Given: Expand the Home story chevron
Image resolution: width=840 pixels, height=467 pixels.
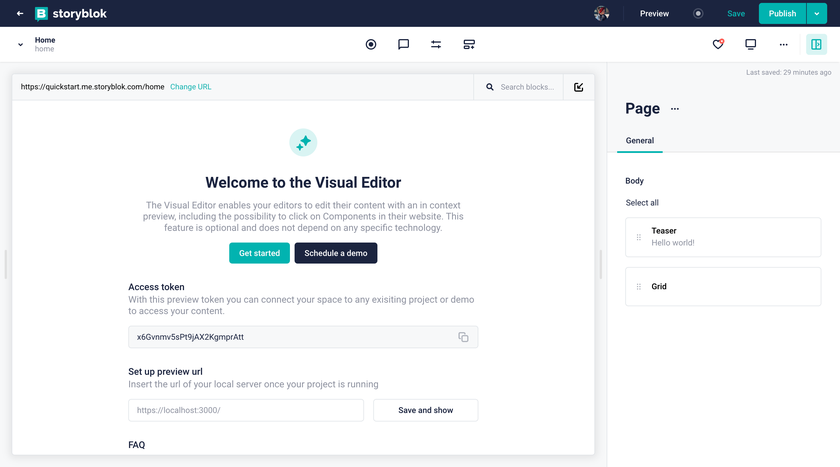Looking at the screenshot, I should (20, 44).
